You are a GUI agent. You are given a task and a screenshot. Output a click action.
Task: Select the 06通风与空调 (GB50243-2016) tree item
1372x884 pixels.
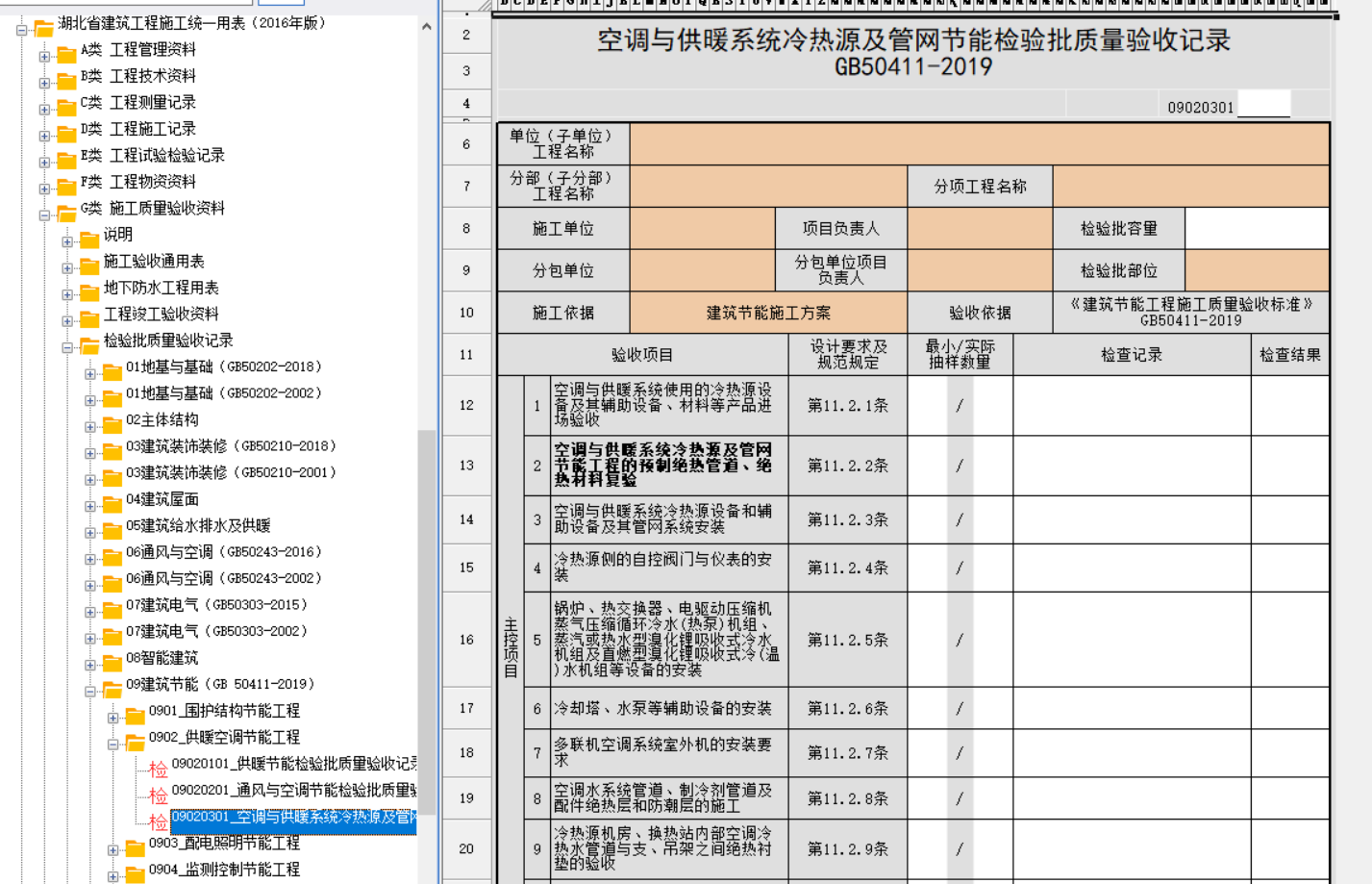(x=223, y=552)
